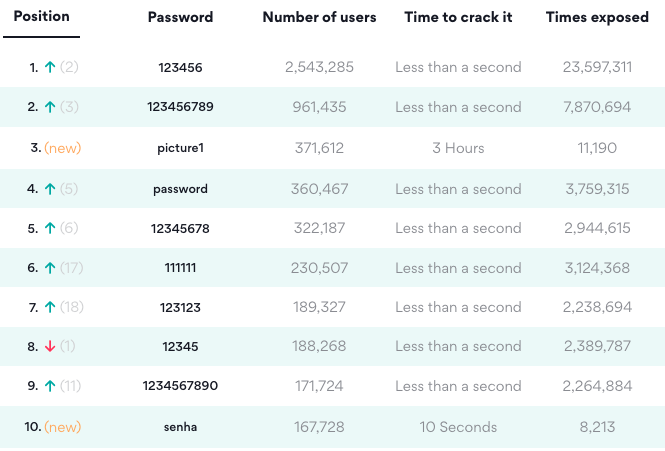Viewport: 665px width, 451px height.
Task: Select the picture1 password cell
Action: 180,148
